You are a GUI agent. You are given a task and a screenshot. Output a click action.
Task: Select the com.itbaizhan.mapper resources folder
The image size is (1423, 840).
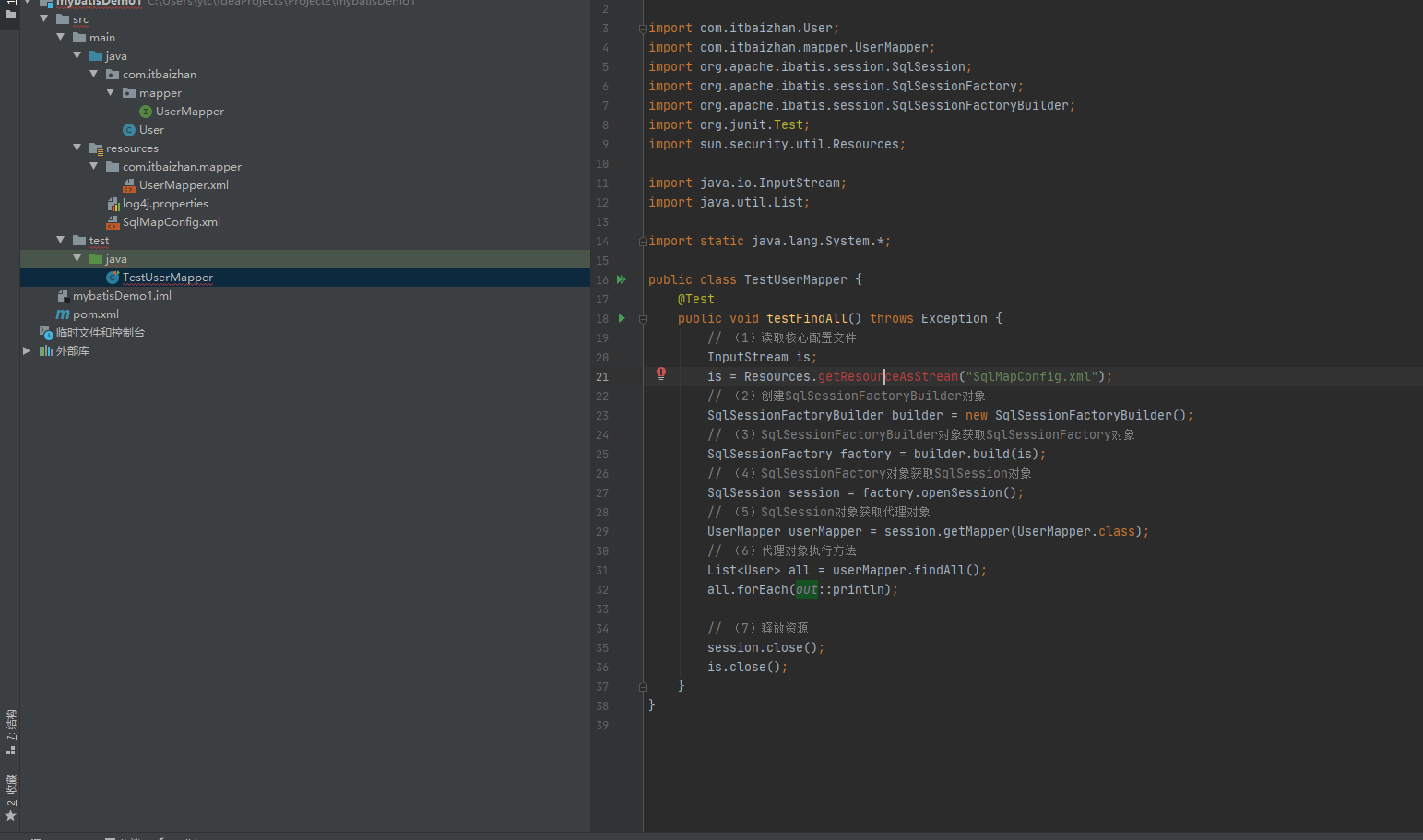coord(305,167)
